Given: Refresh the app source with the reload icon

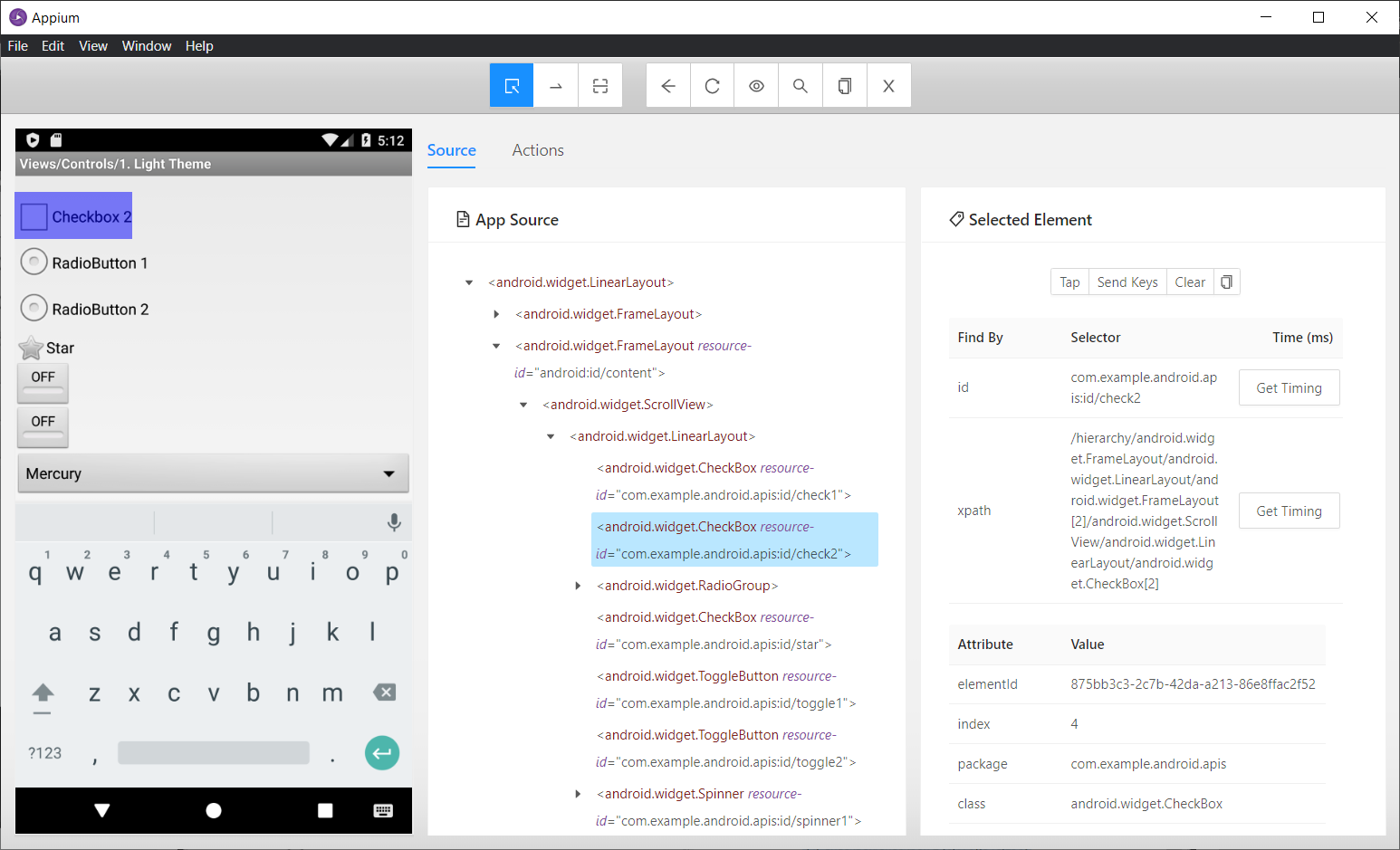Looking at the screenshot, I should 712,84.
